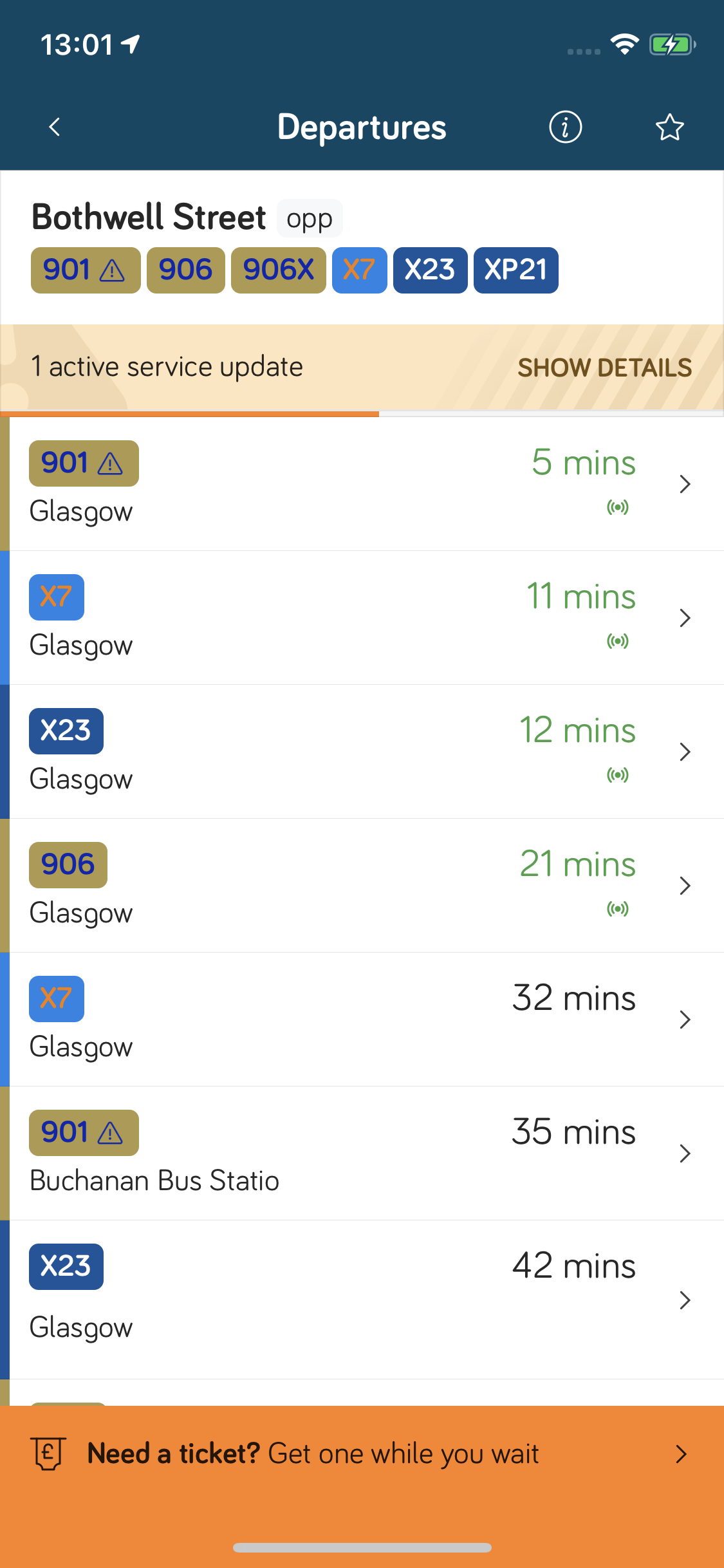Open the X23 Glasgow 42 mins departure
The image size is (724, 1568).
pyautogui.click(x=362, y=1299)
